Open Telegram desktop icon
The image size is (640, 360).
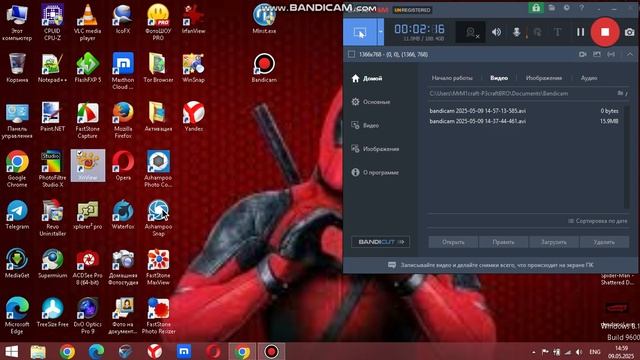click(x=17, y=214)
